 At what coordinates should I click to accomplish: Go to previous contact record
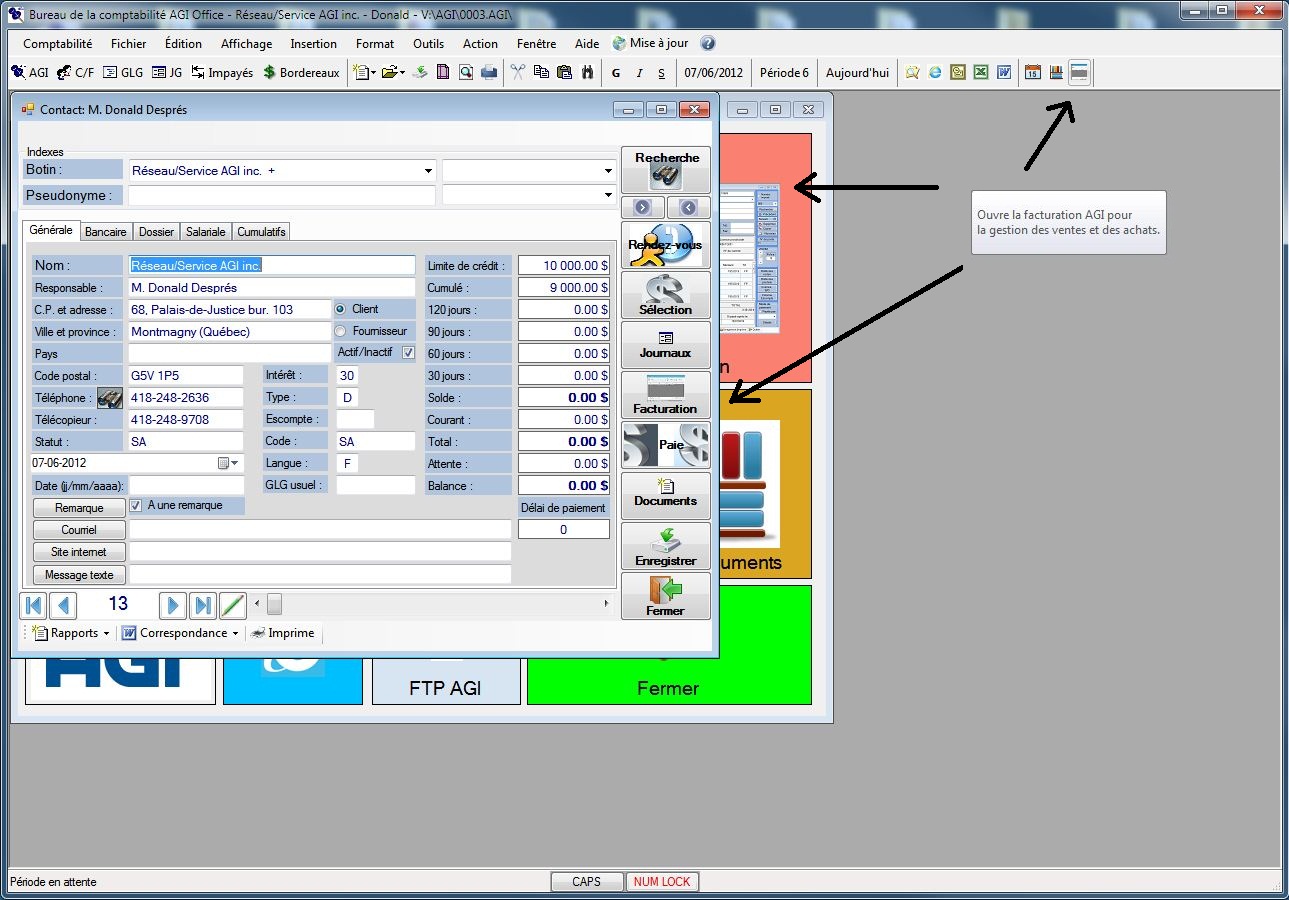click(x=63, y=605)
